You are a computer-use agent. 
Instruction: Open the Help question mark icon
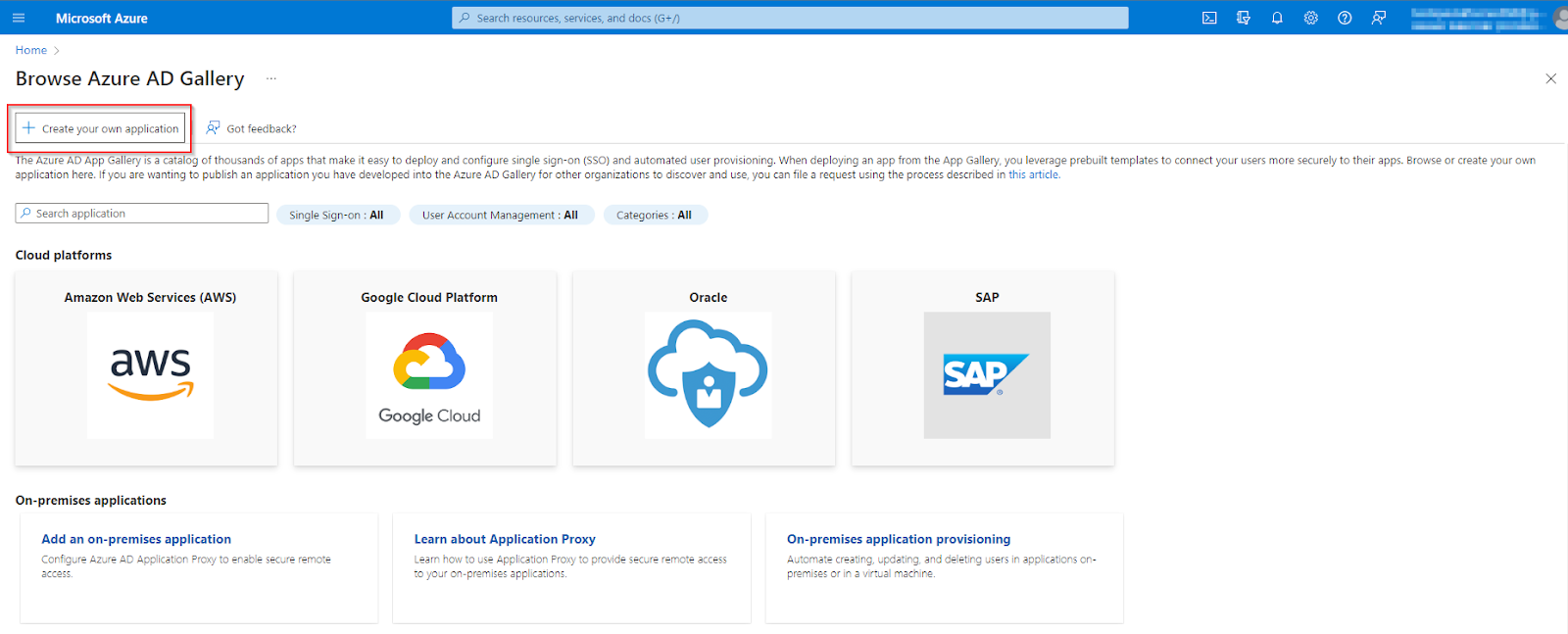[x=1345, y=18]
